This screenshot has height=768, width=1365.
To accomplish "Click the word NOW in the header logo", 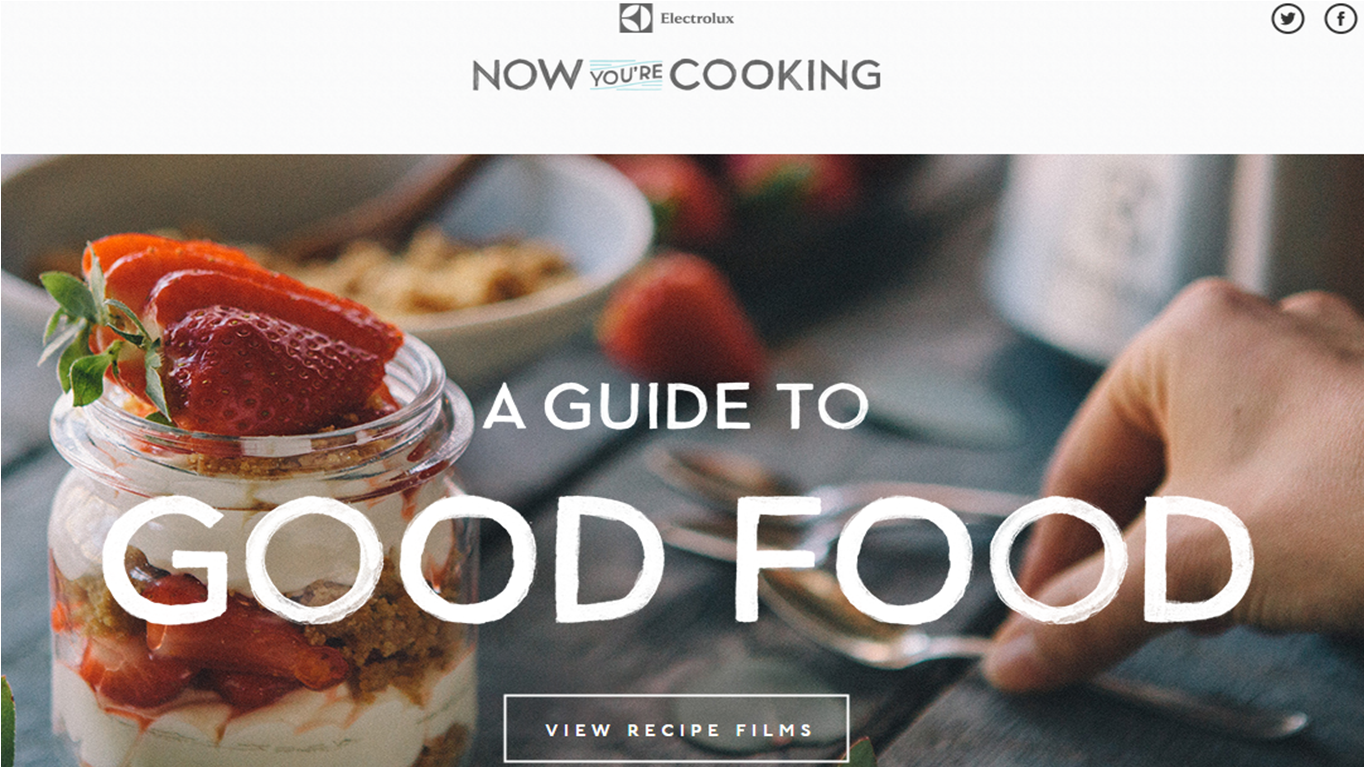I will click(527, 75).
